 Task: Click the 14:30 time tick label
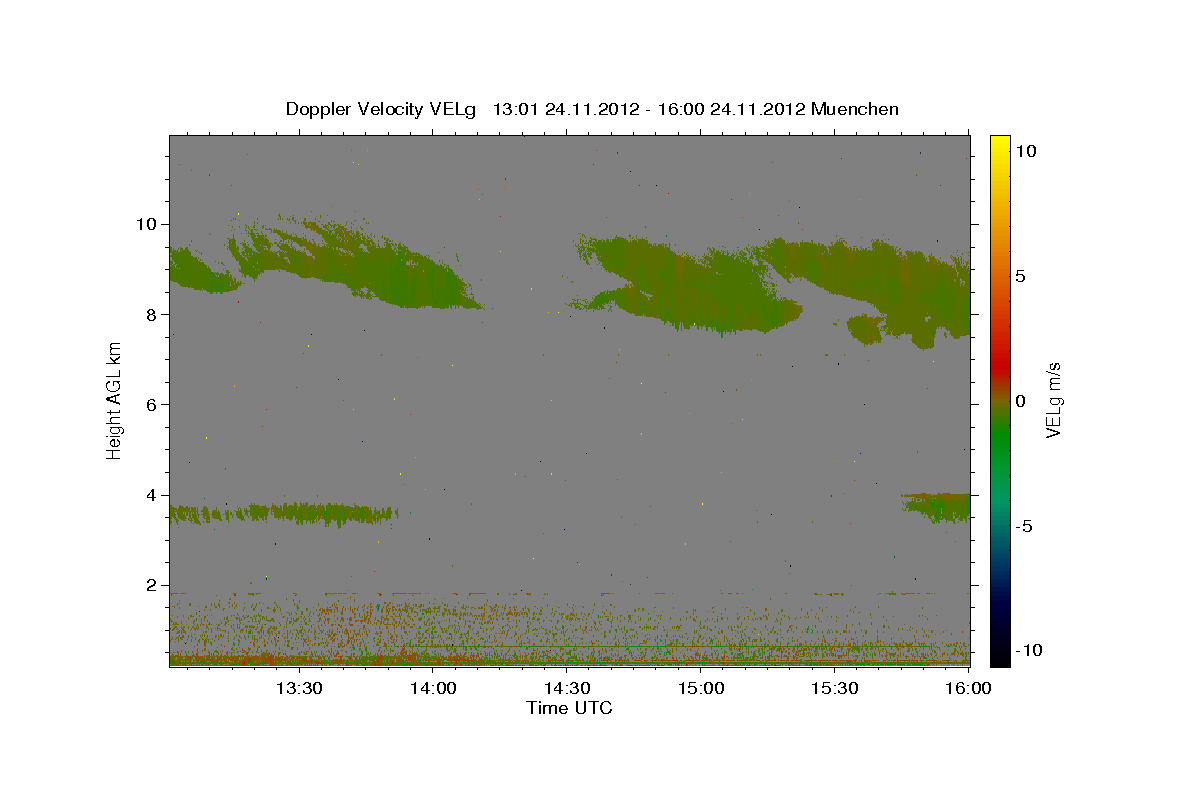[x=567, y=688]
